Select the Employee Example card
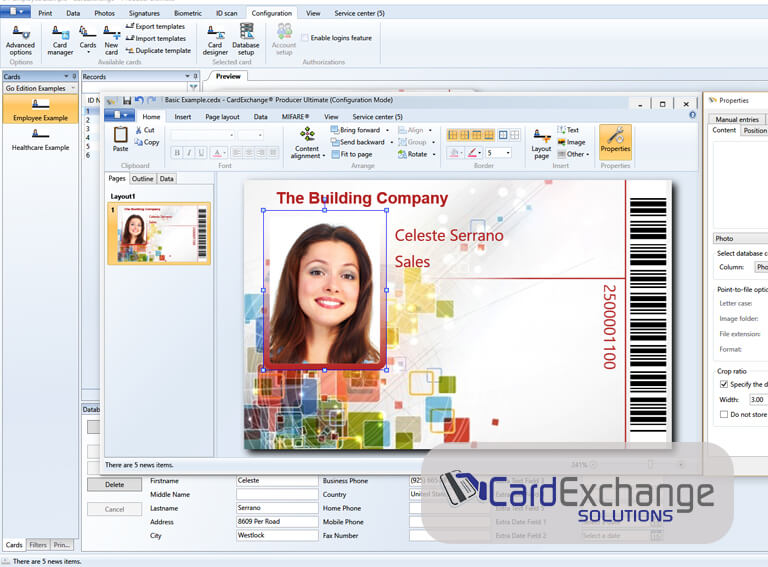768x567 pixels. [x=40, y=109]
